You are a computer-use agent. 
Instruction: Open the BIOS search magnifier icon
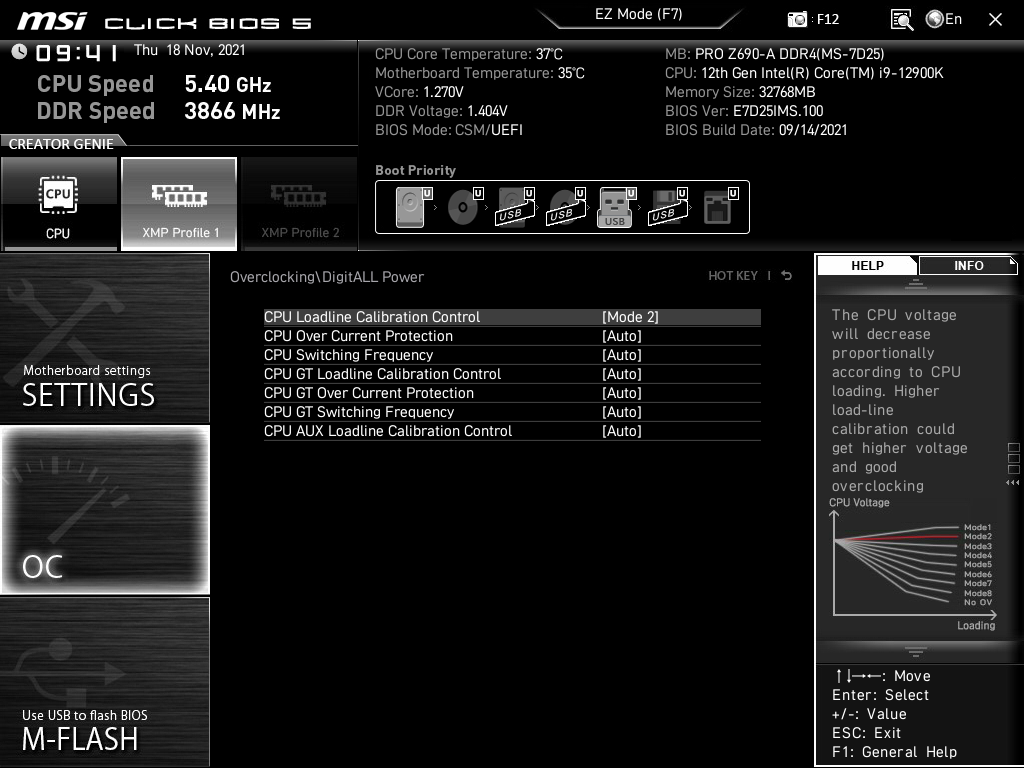coord(901,19)
